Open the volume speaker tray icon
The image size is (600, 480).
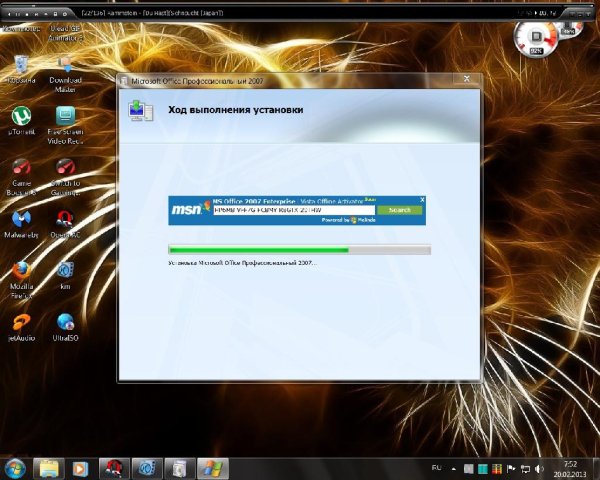pos(539,469)
